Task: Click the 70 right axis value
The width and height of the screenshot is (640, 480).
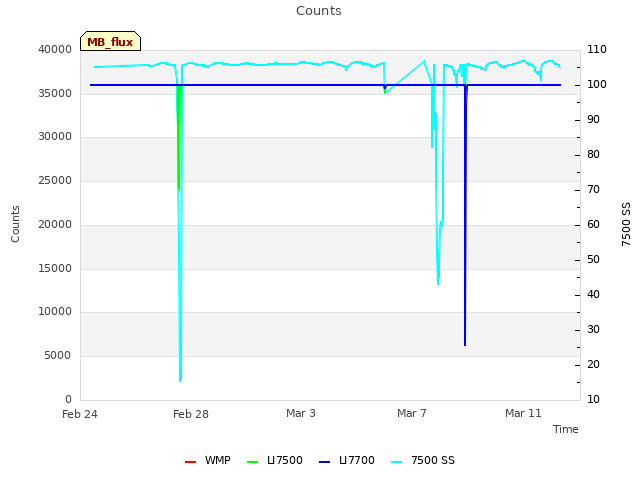Action: (593, 190)
